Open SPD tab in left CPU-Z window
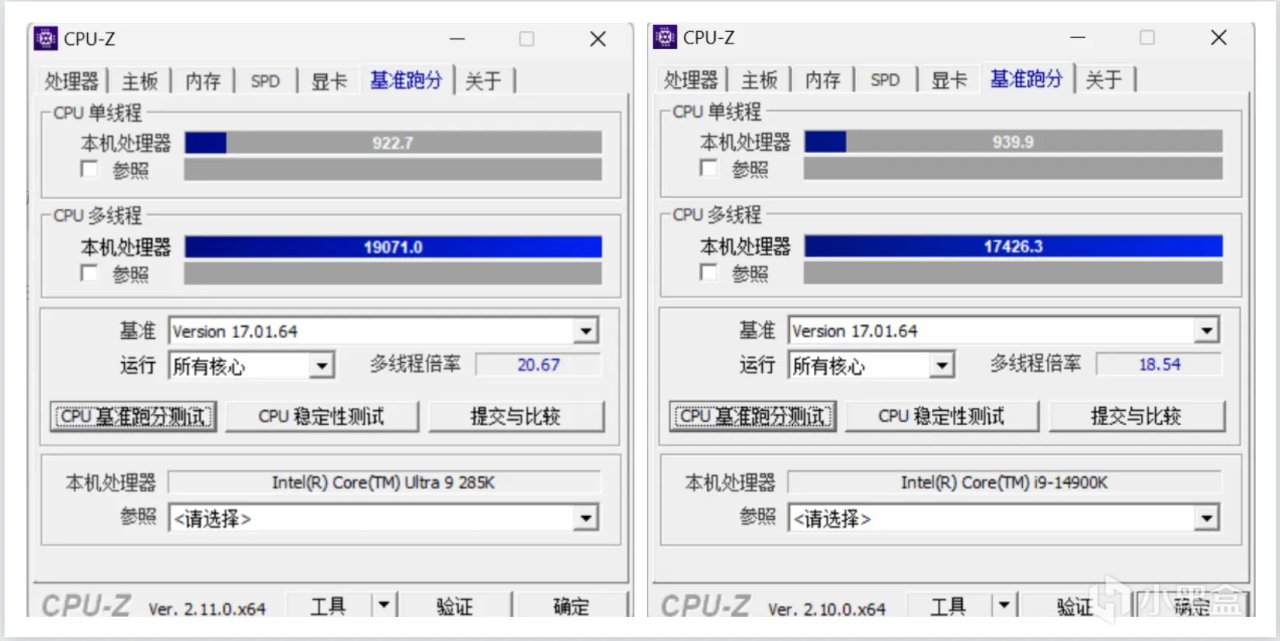1280x641 pixels. [265, 81]
